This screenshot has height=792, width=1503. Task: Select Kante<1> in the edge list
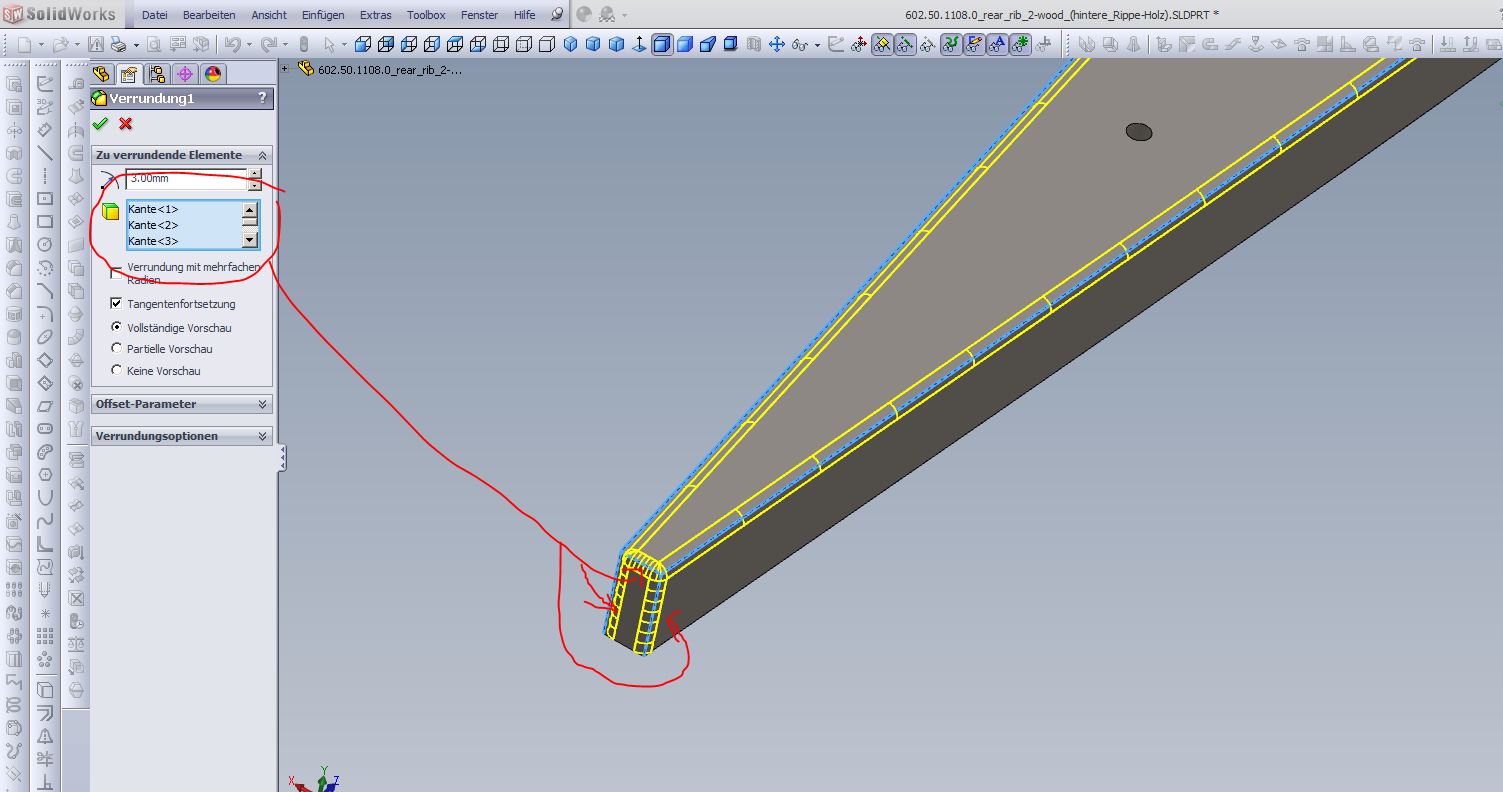(x=153, y=209)
